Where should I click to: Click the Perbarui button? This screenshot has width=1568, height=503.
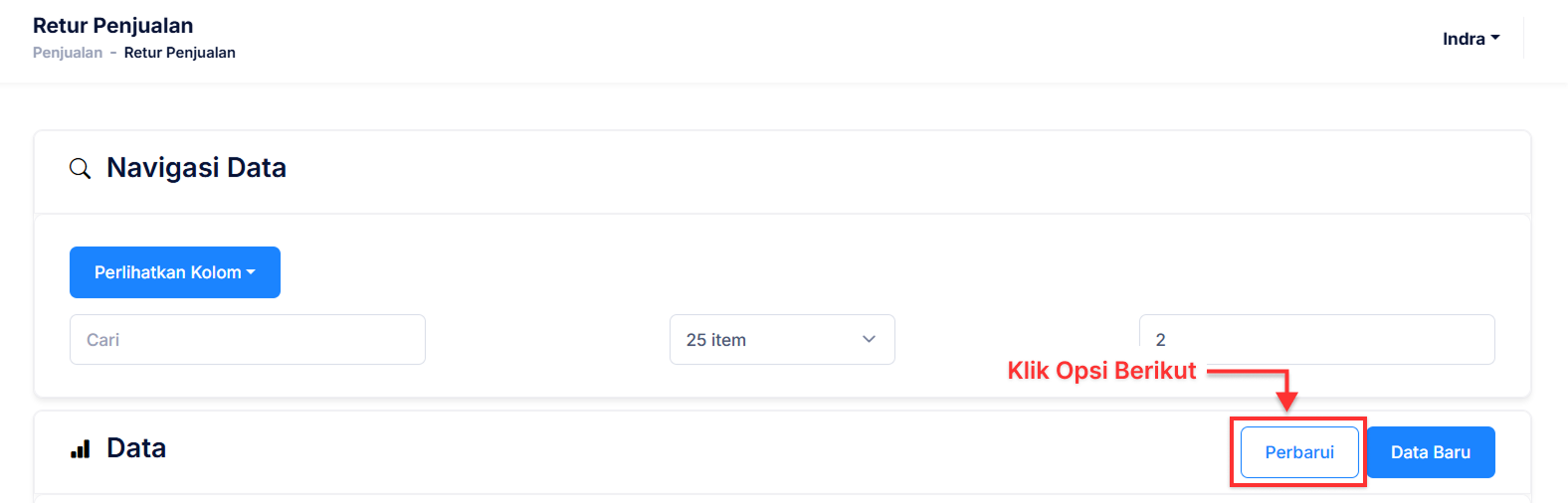point(1299,452)
